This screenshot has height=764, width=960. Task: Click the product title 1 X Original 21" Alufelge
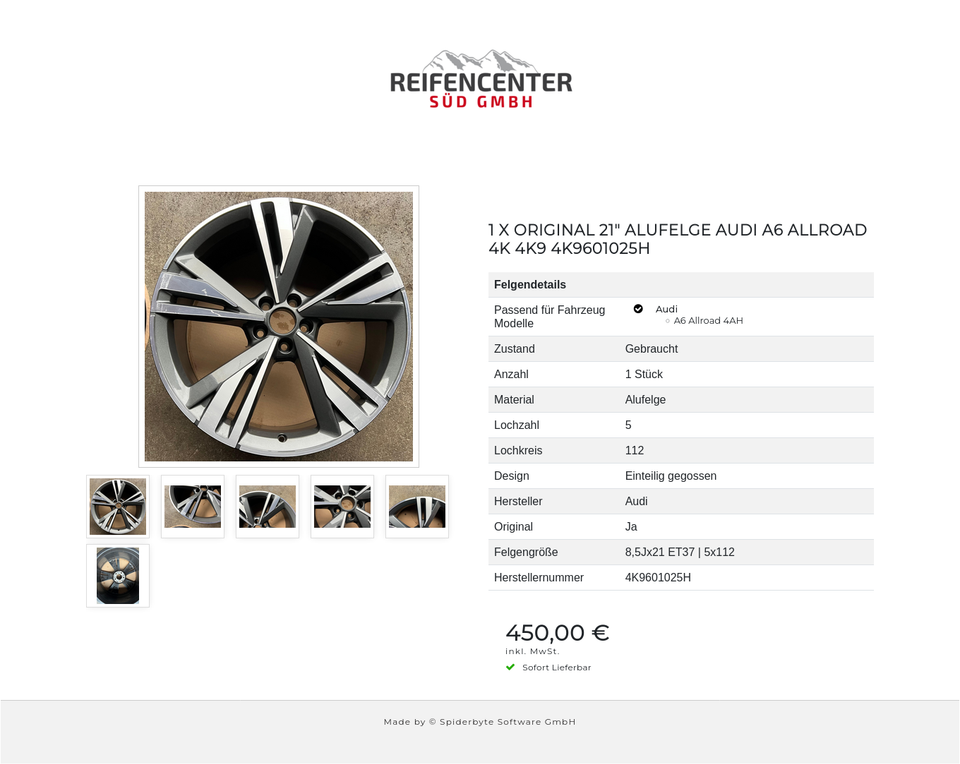point(678,239)
